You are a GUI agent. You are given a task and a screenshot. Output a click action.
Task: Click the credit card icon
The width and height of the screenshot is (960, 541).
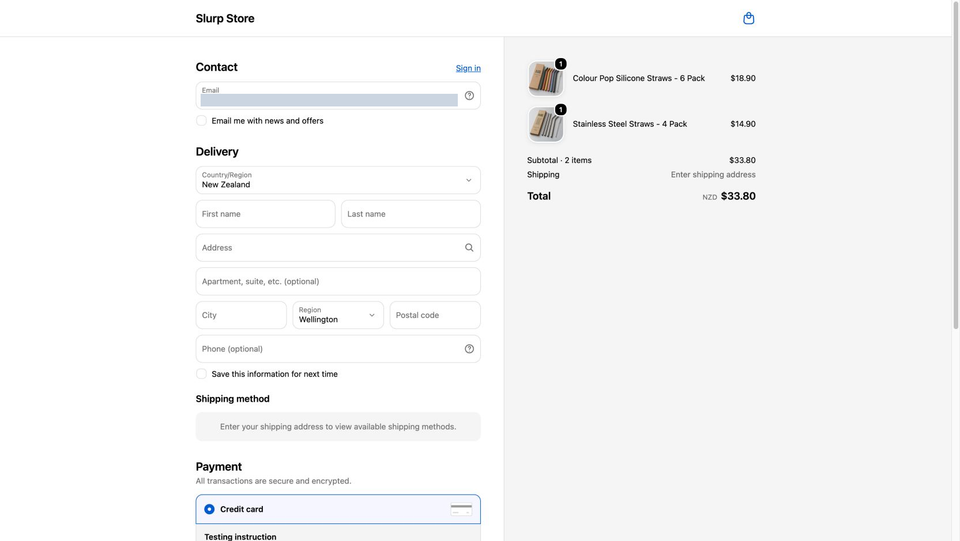(461, 509)
